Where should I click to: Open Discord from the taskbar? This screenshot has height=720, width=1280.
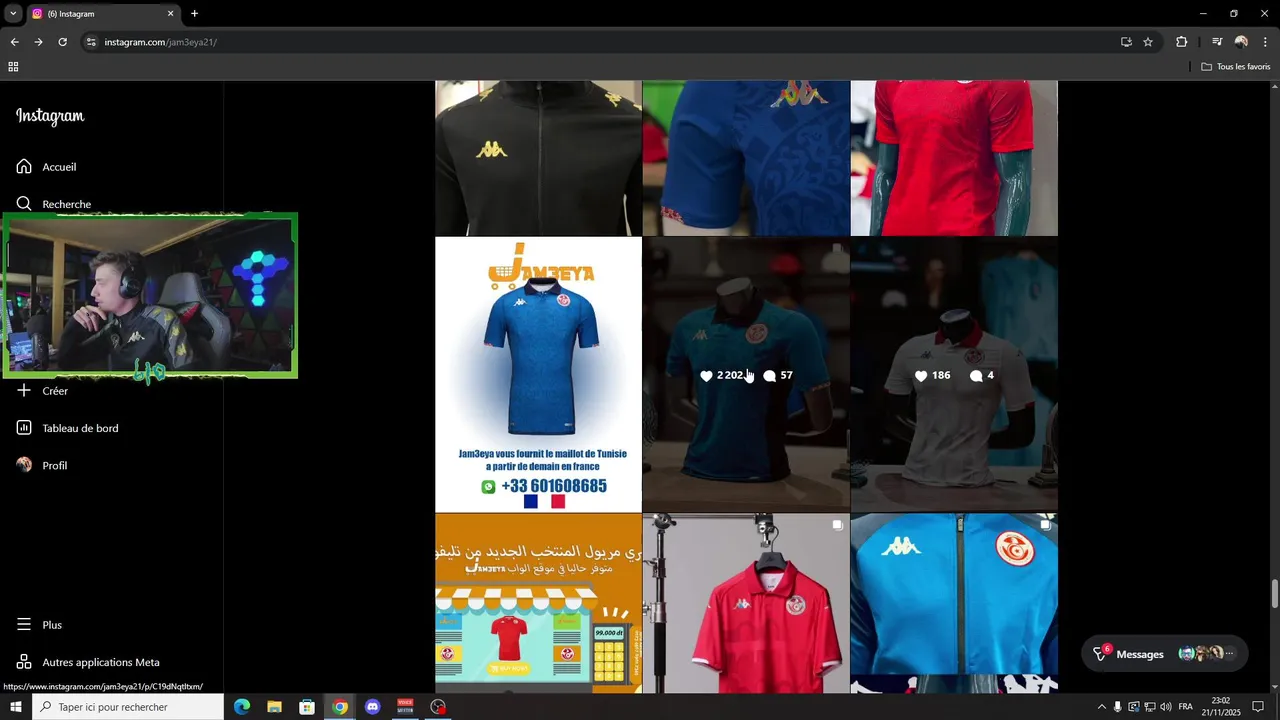point(373,707)
